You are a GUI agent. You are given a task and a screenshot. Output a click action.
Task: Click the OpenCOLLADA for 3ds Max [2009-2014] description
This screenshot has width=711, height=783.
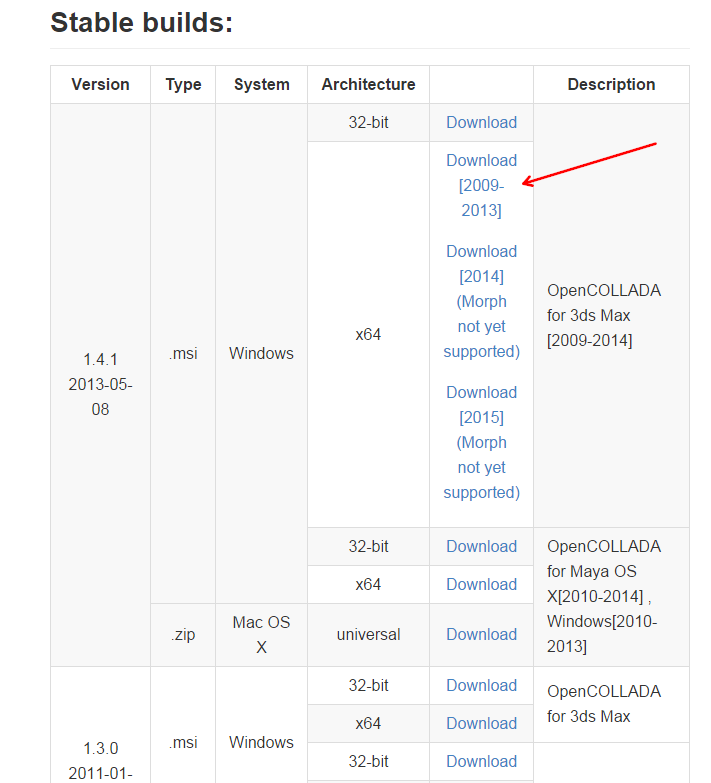pyautogui.click(x=603, y=315)
